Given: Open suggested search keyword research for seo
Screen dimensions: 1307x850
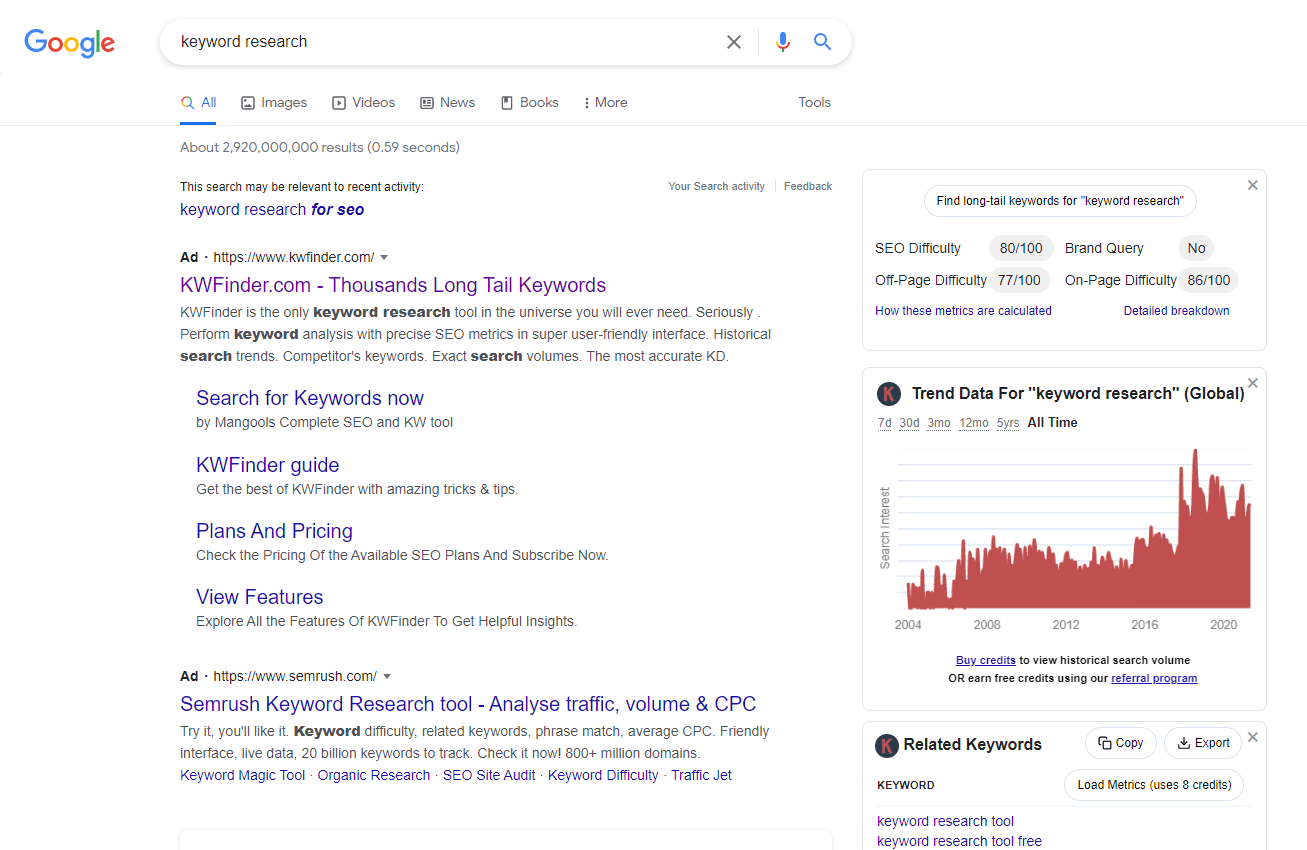Looking at the screenshot, I should point(272,209).
